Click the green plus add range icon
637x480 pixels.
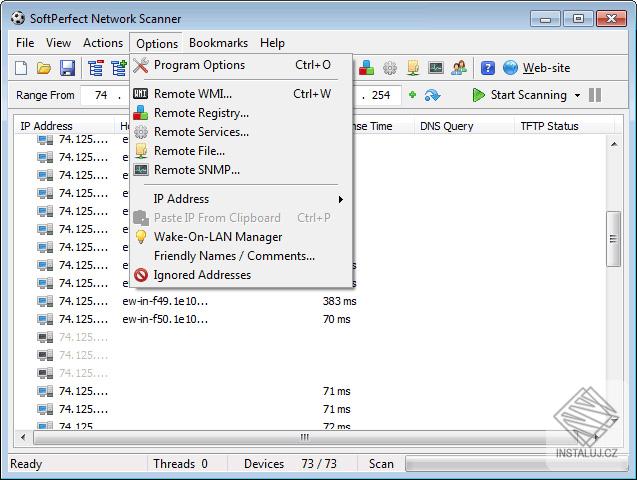click(x=412, y=95)
